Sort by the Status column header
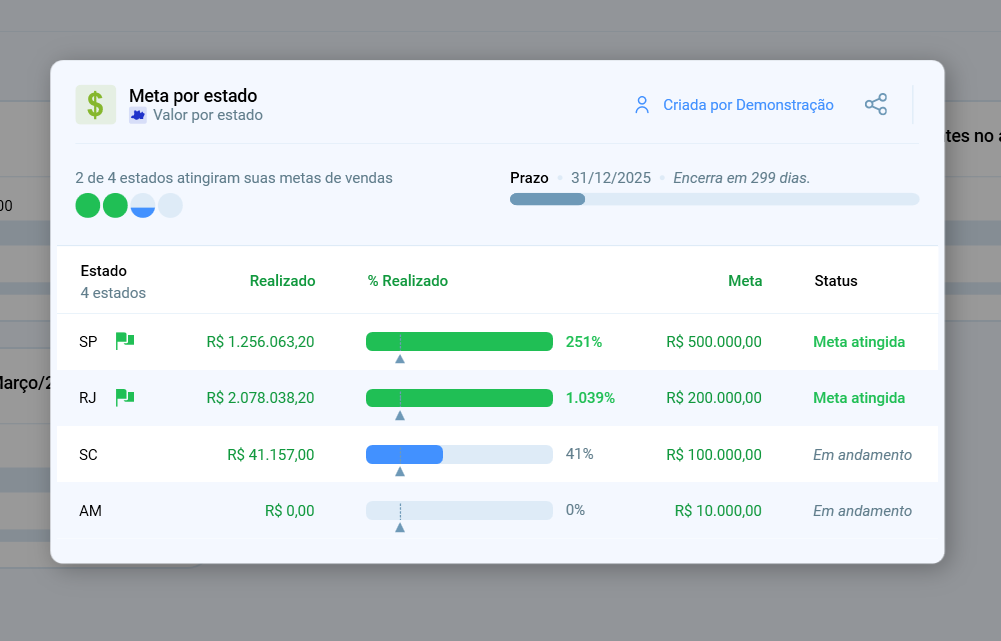 836,281
